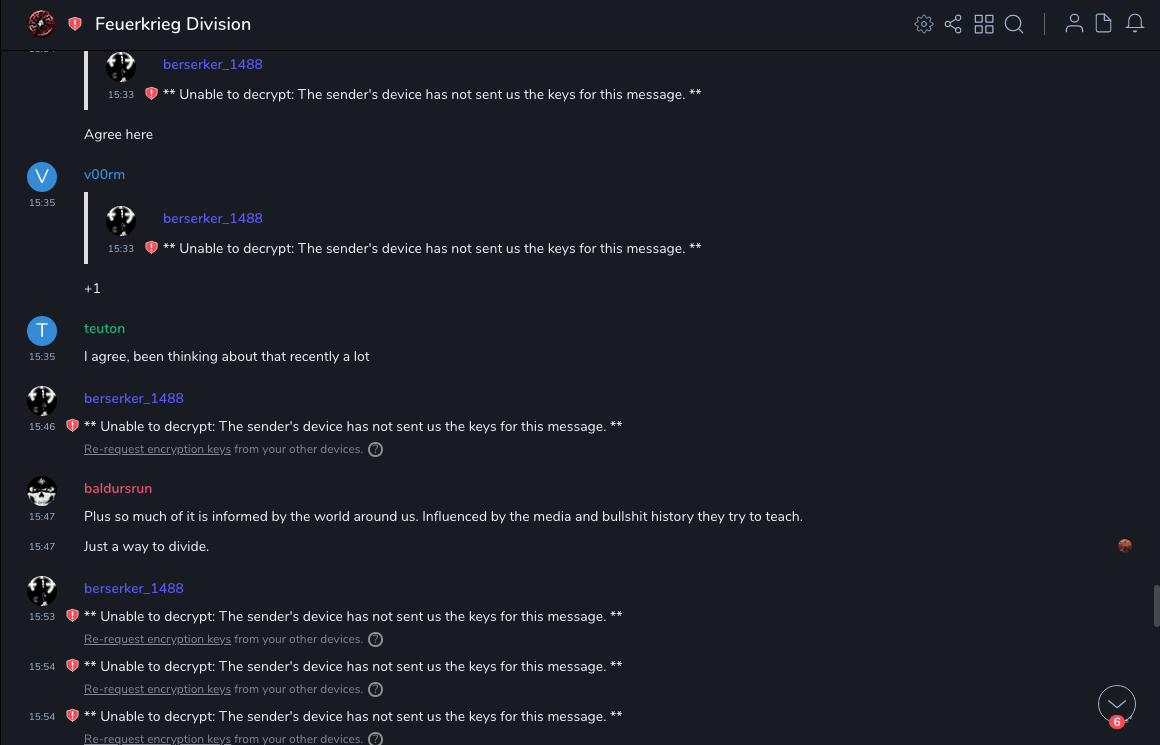
Task: Open room settings gear icon
Action: 924,24
